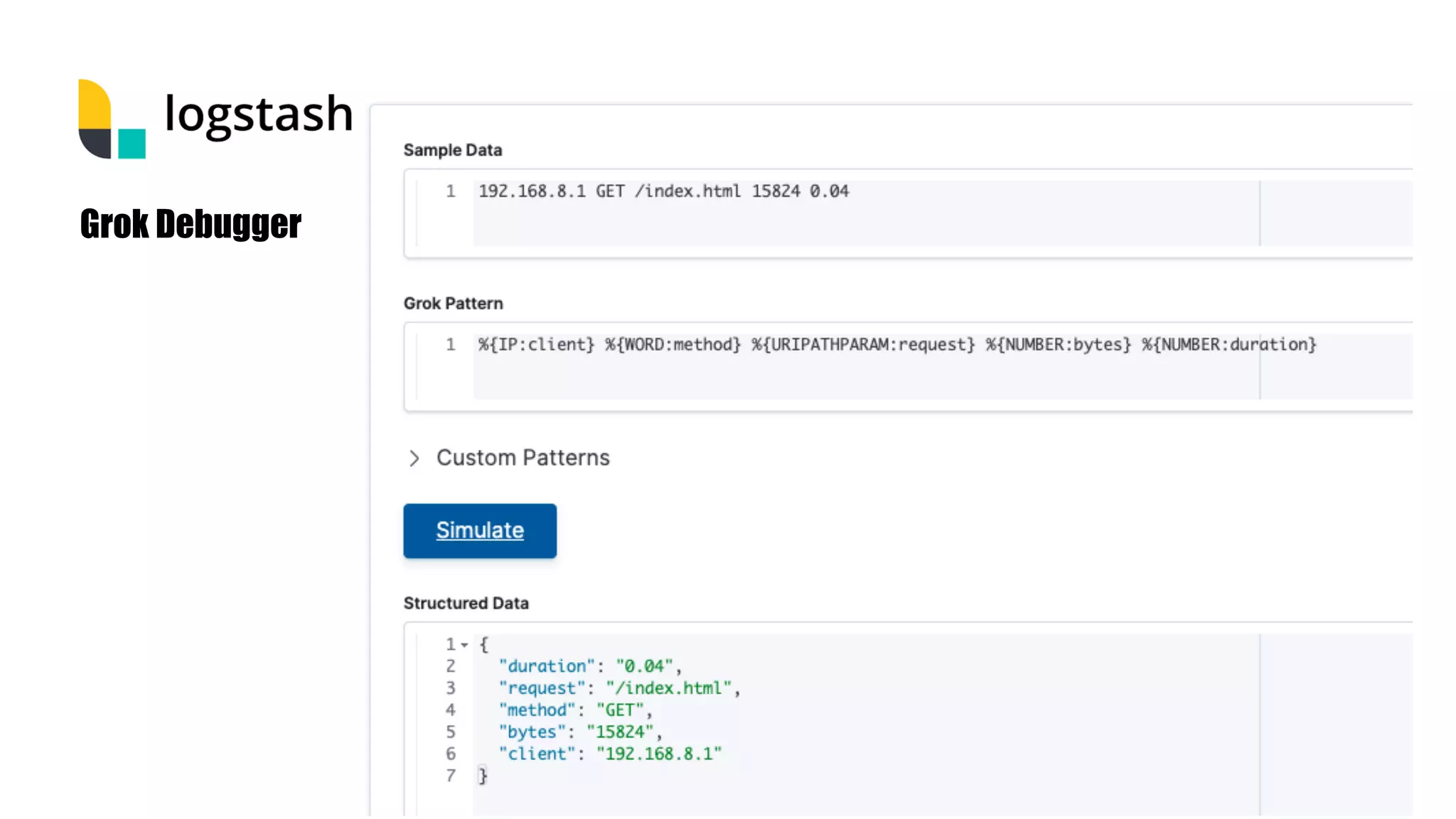Click the closing brace on line 7
This screenshot has width=1456, height=819.
pos(483,776)
